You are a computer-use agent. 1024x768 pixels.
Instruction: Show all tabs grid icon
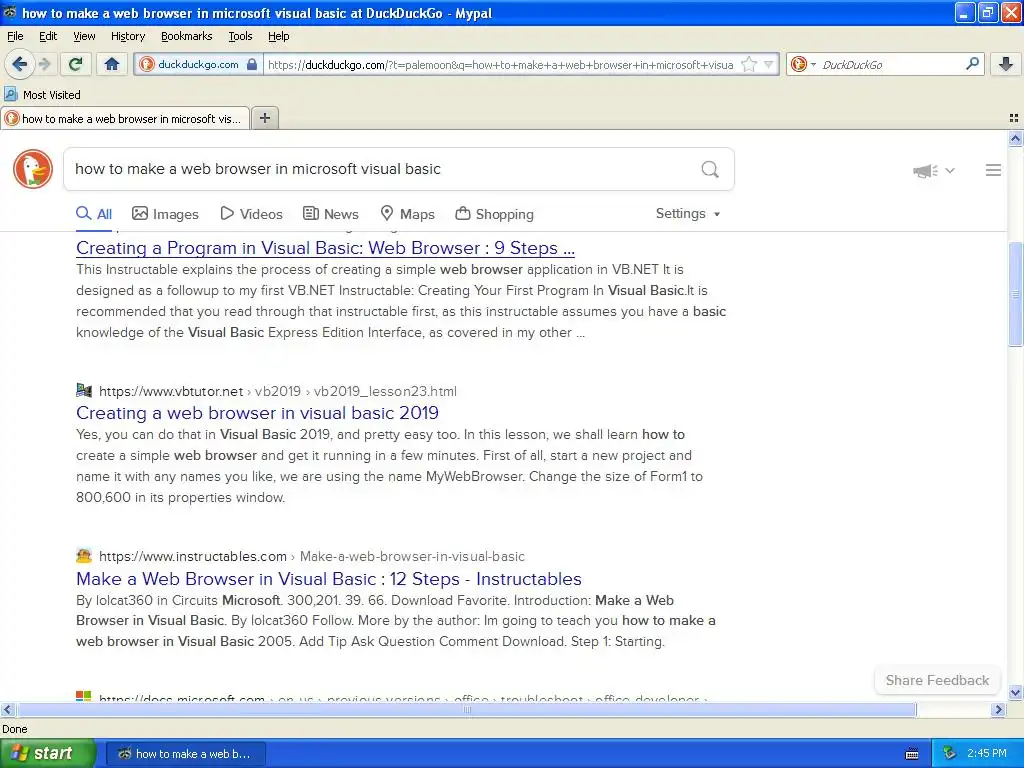[1014, 118]
